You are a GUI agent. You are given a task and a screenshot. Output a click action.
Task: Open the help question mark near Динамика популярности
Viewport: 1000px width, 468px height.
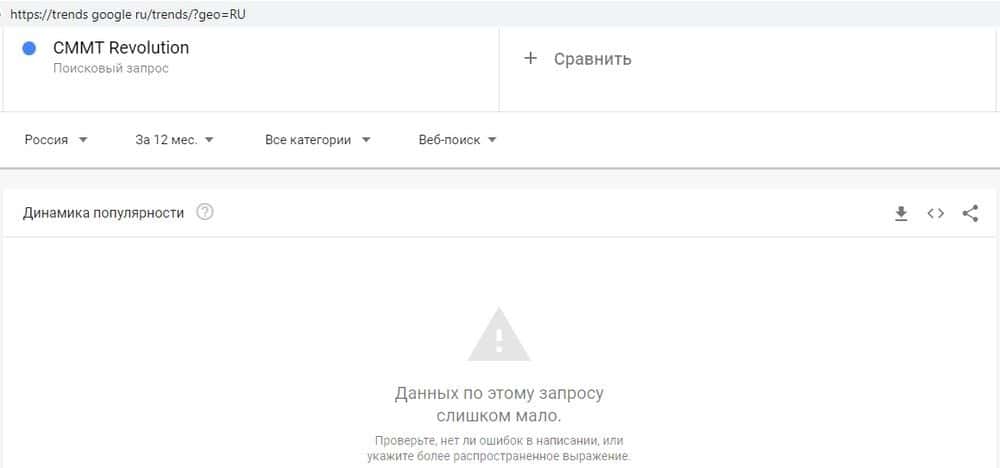205,212
